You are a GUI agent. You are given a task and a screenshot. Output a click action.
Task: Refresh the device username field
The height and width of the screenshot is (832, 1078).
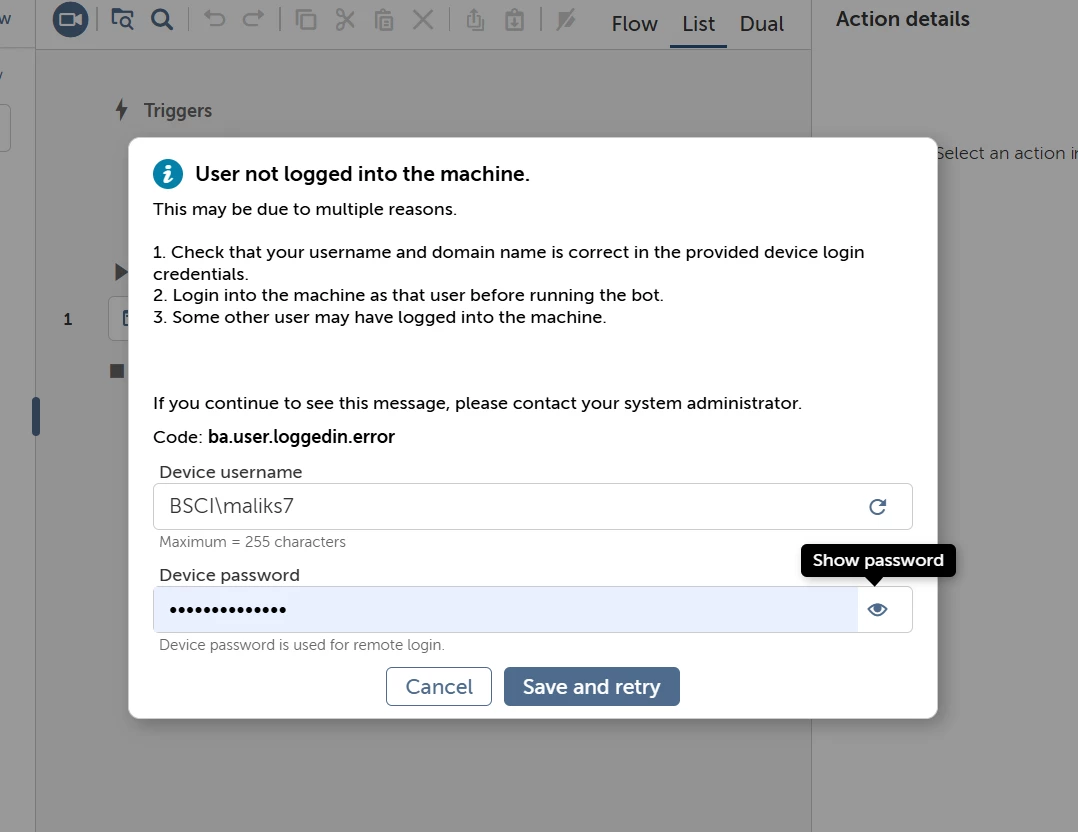[877, 507]
